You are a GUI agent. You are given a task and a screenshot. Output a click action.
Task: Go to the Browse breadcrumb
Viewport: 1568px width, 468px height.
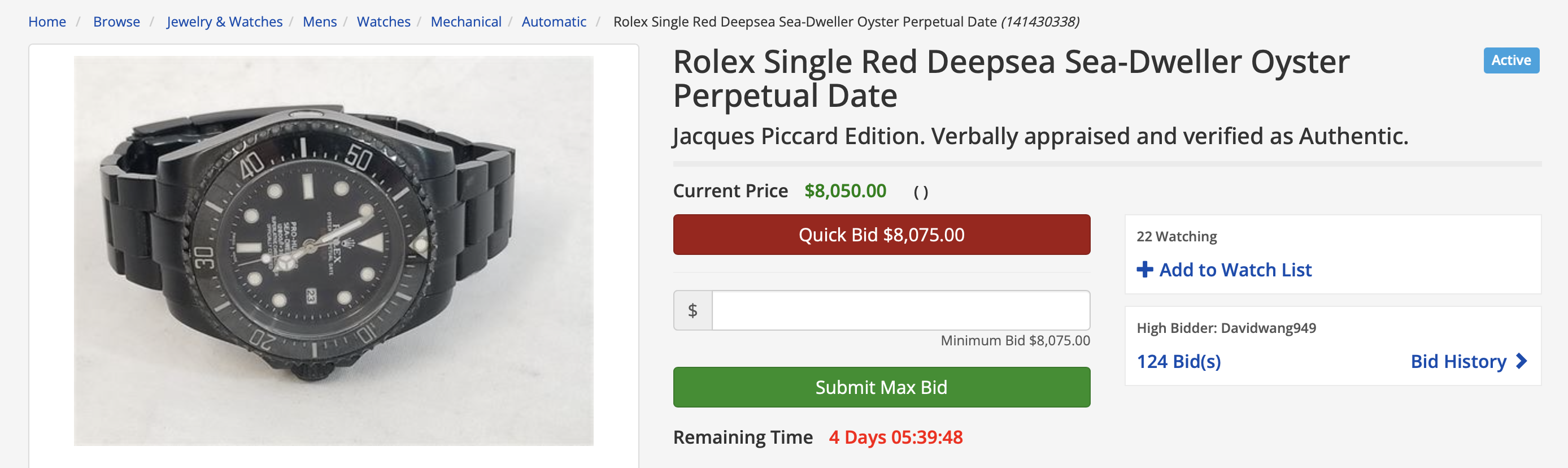tap(116, 22)
